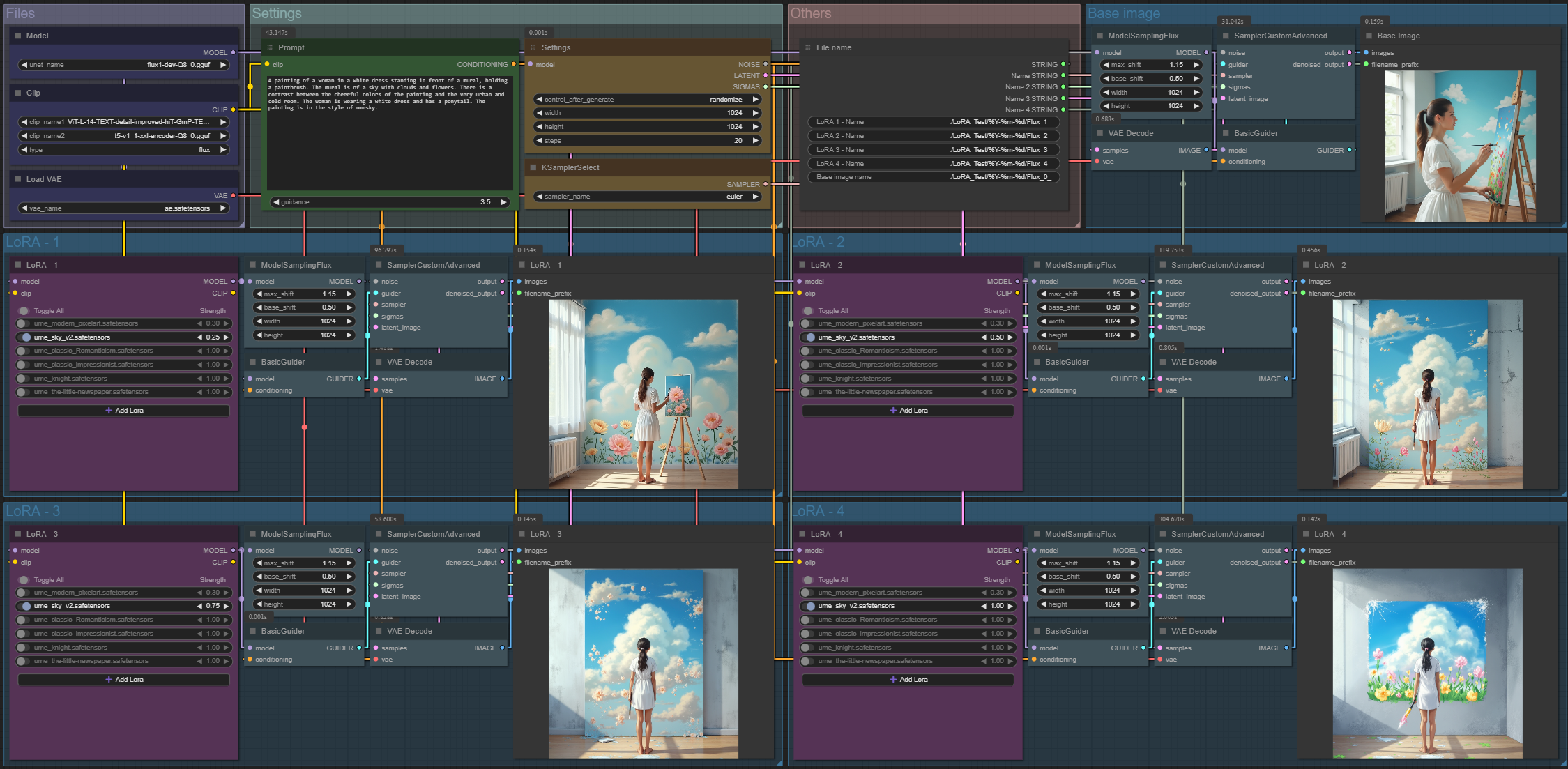Enable ume_knight LoRA in LoRA - 3 loader
Screen dimensions: 1568x769
point(23,648)
